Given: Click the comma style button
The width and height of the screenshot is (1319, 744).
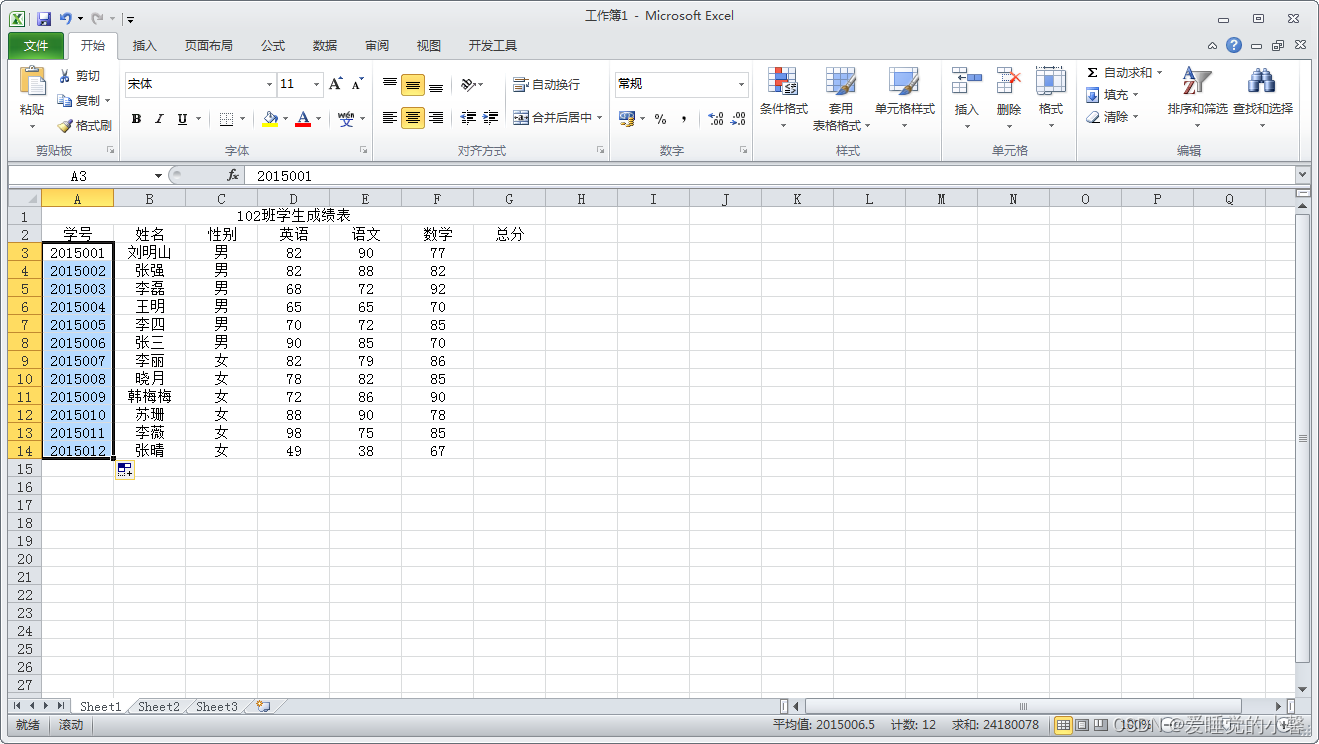Looking at the screenshot, I should (x=684, y=119).
